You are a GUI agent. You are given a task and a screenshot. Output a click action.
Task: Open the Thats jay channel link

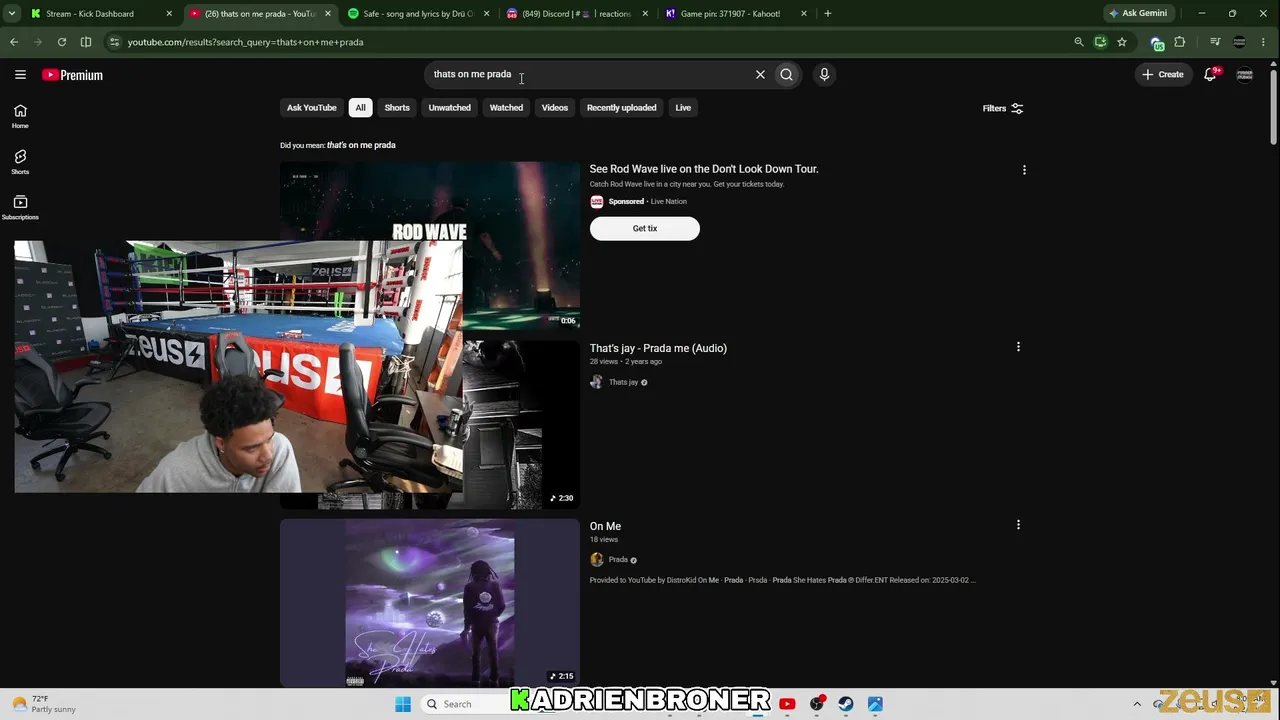(623, 382)
